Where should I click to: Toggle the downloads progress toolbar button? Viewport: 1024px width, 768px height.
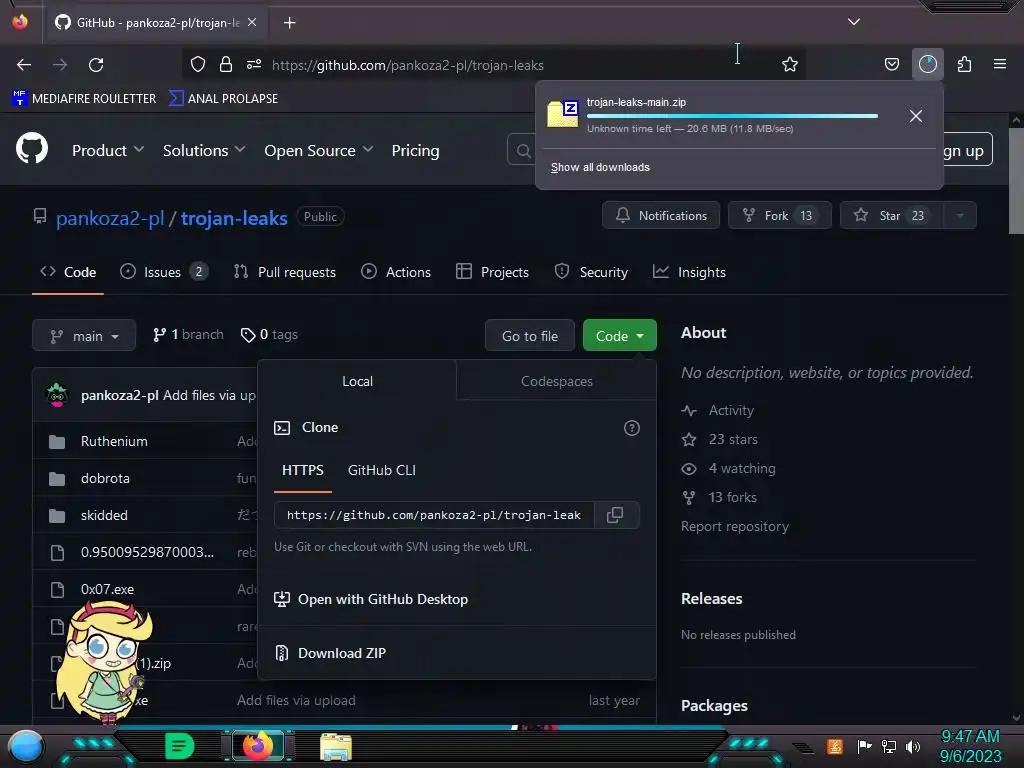click(x=927, y=64)
